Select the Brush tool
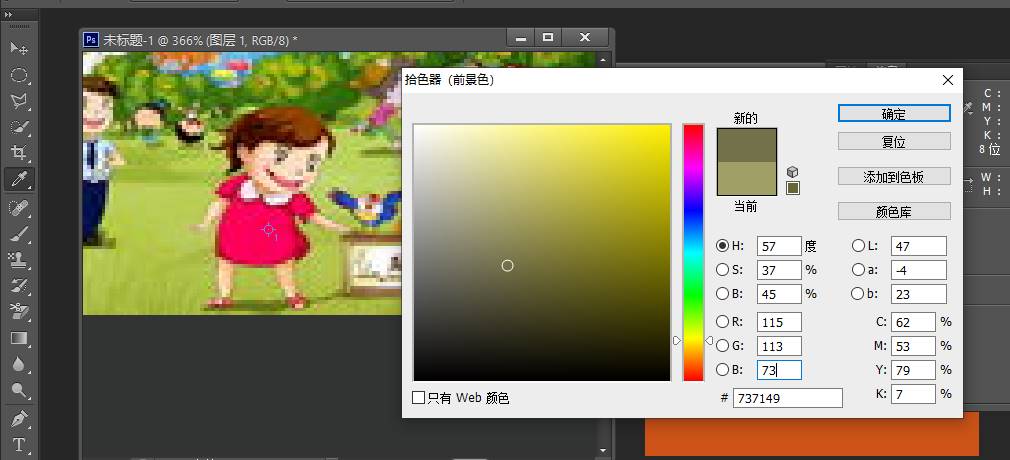This screenshot has height=460, width=1010. [x=19, y=233]
